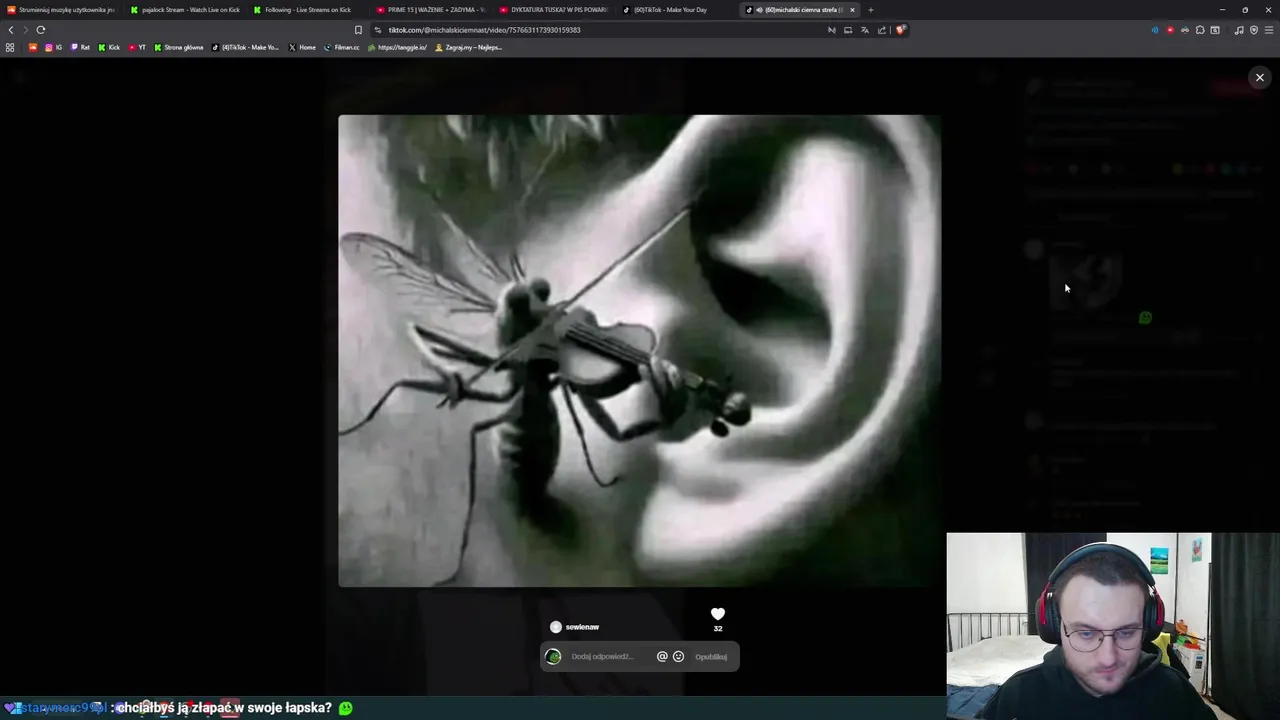The height and width of the screenshot is (720, 1280).
Task: Click the bookmark icon beside the address bar
Action: [x=358, y=30]
